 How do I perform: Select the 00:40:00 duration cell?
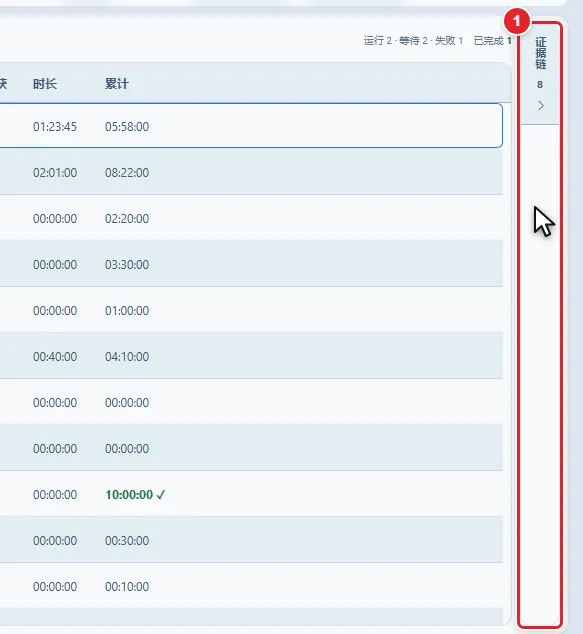55,357
